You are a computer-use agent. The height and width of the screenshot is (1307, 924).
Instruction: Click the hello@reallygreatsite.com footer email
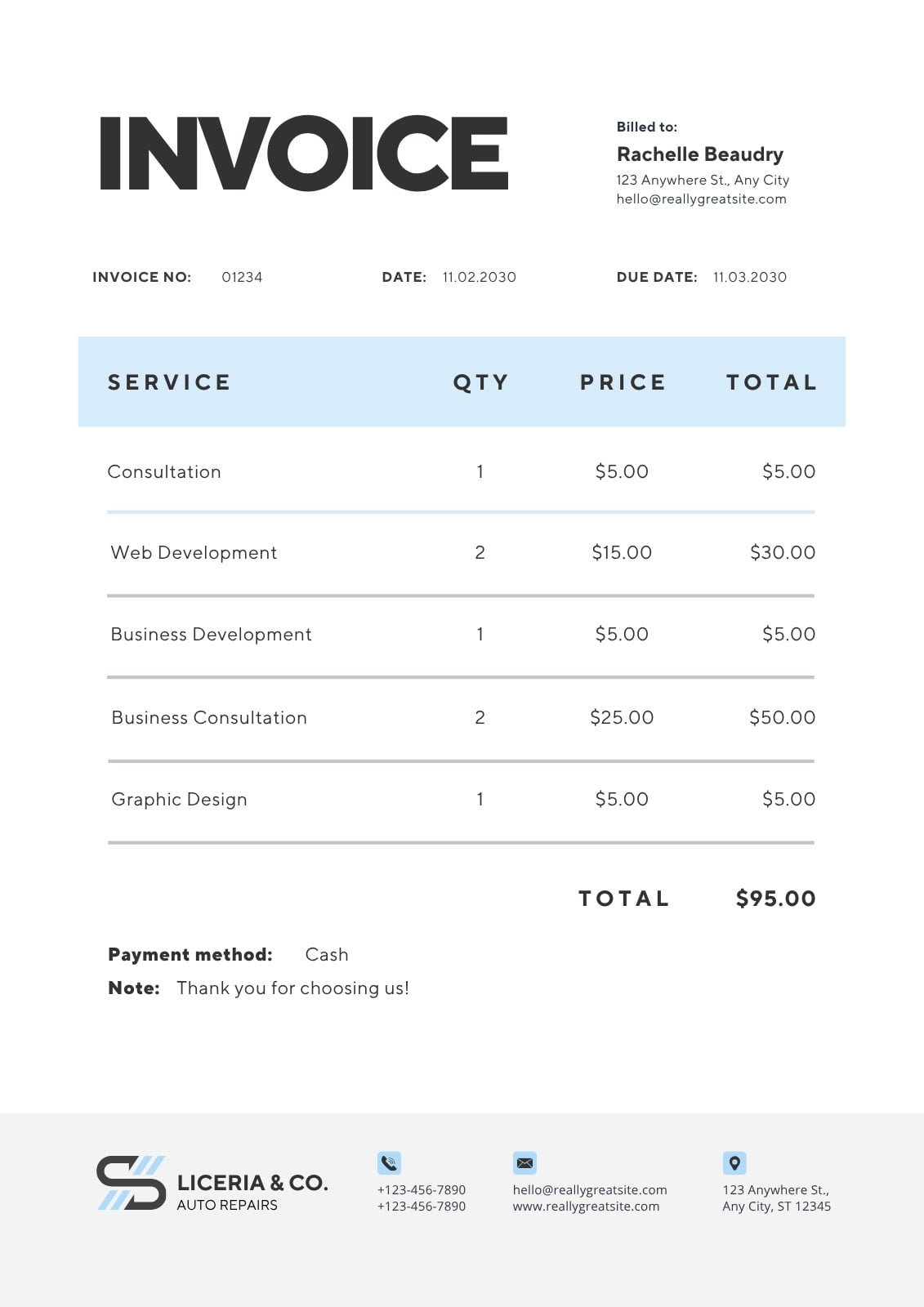tap(590, 1190)
